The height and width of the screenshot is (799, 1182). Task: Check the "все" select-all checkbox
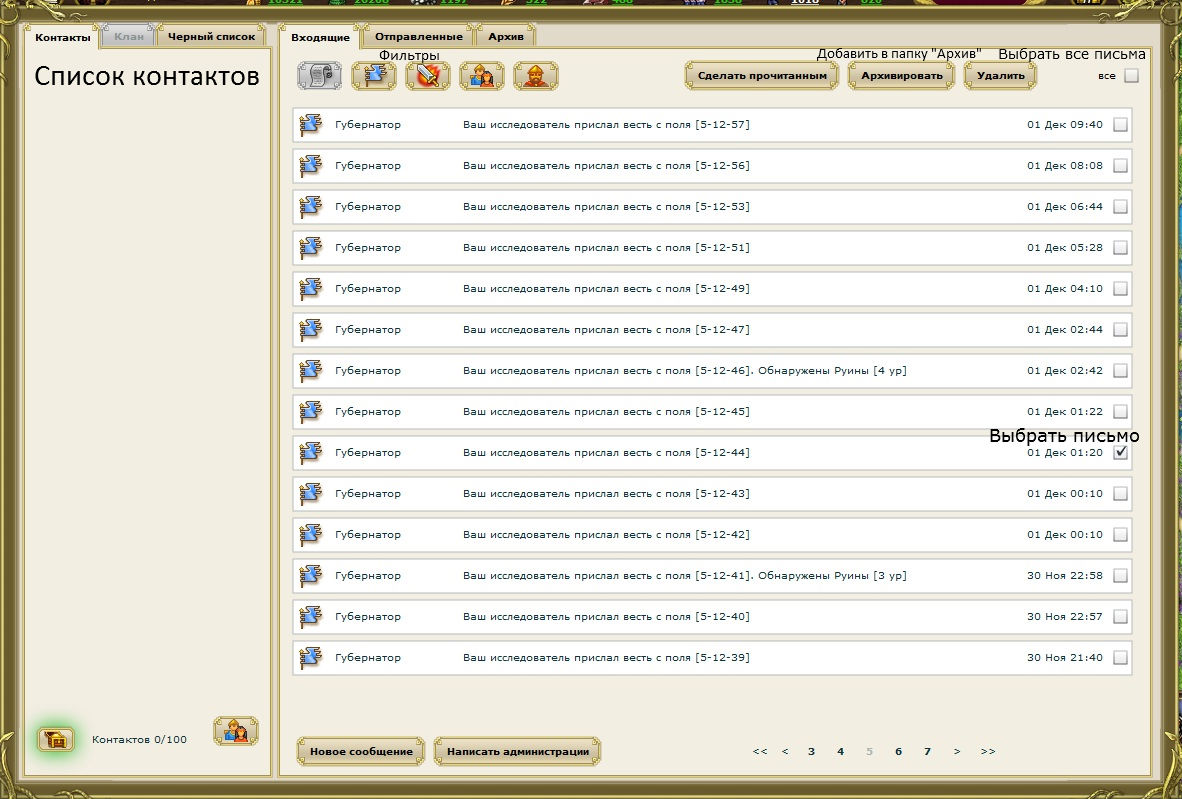pyautogui.click(x=1131, y=76)
